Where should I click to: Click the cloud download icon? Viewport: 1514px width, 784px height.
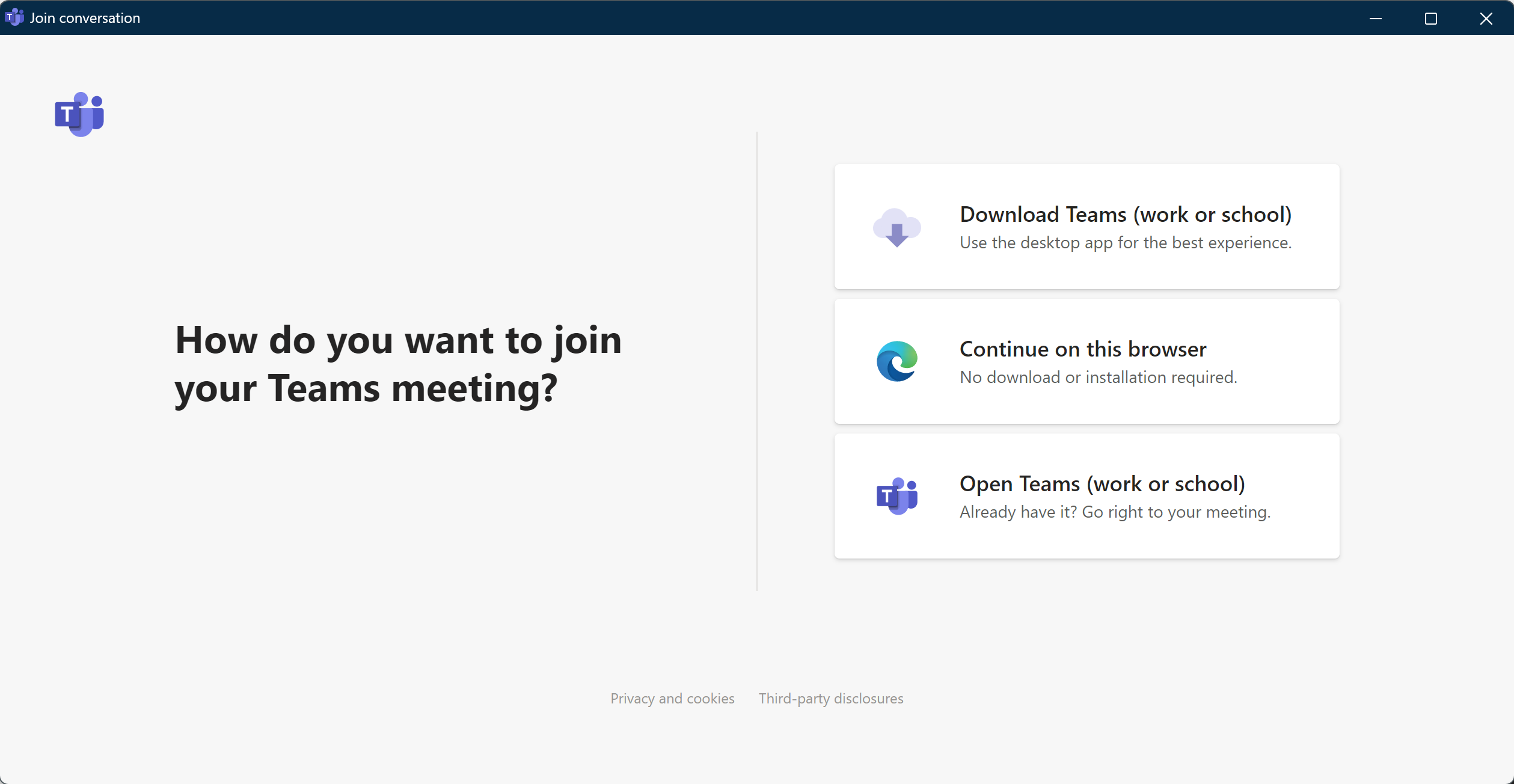[x=896, y=227]
